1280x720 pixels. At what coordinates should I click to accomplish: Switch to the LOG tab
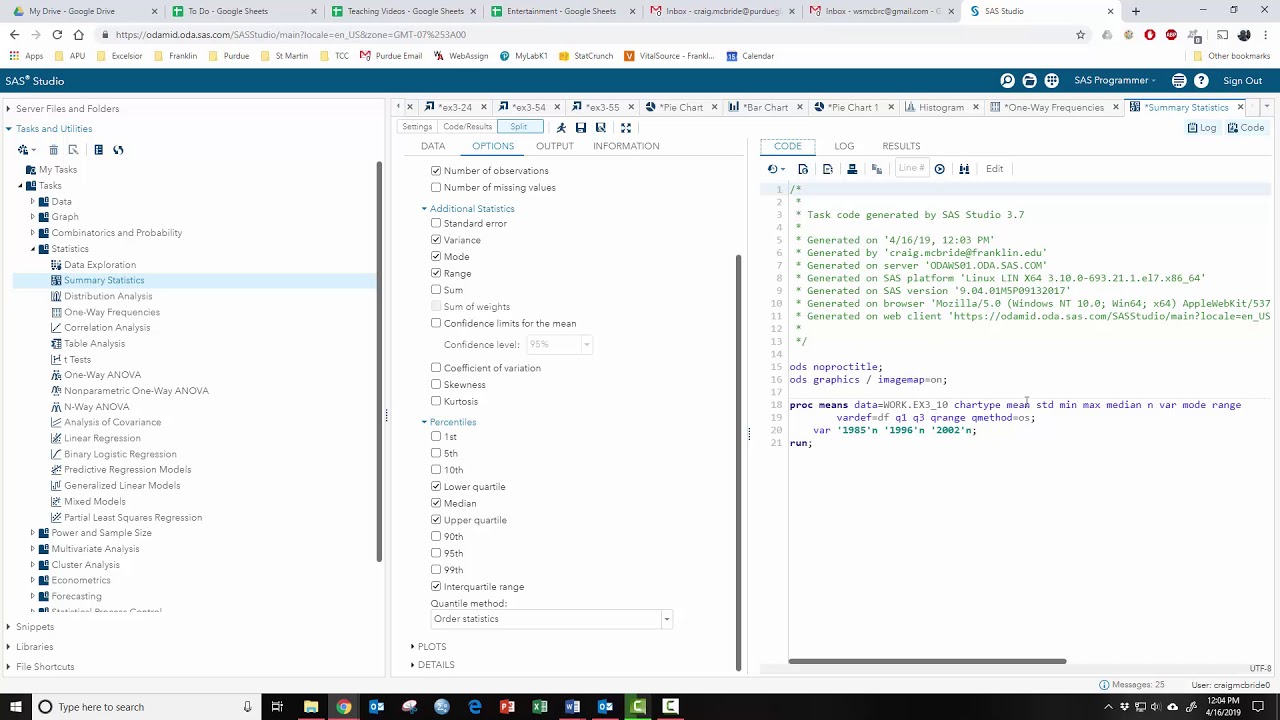pyautogui.click(x=844, y=146)
